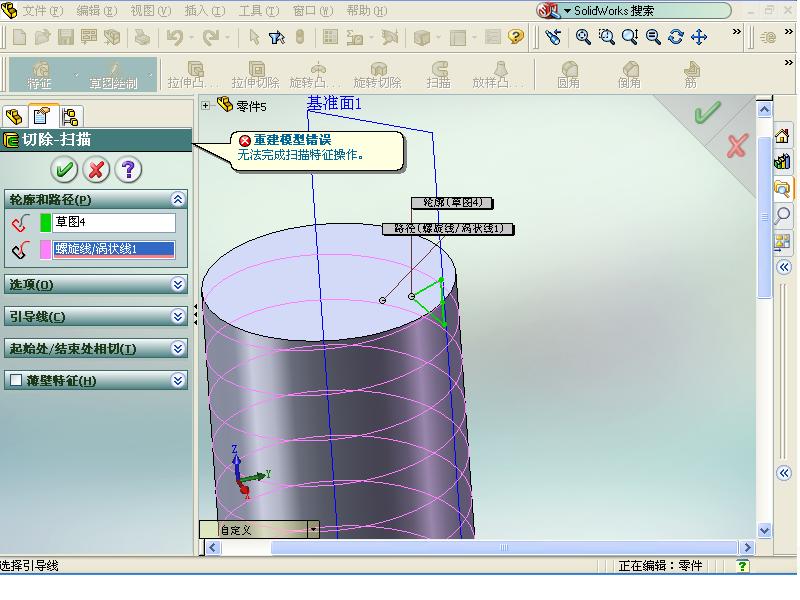The height and width of the screenshot is (600, 800).
Task: Click the Rebuild traffic-light icon
Action: pos(300,37)
